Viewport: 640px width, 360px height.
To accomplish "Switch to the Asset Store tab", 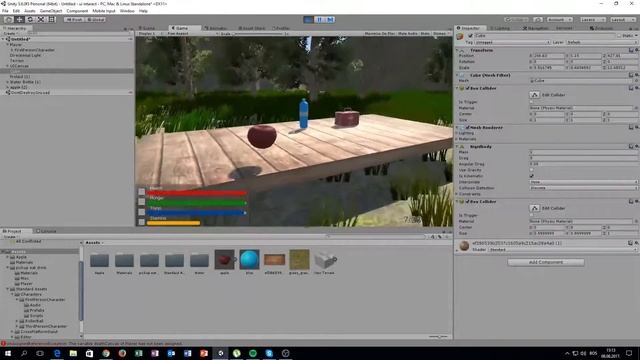I will [x=252, y=28].
